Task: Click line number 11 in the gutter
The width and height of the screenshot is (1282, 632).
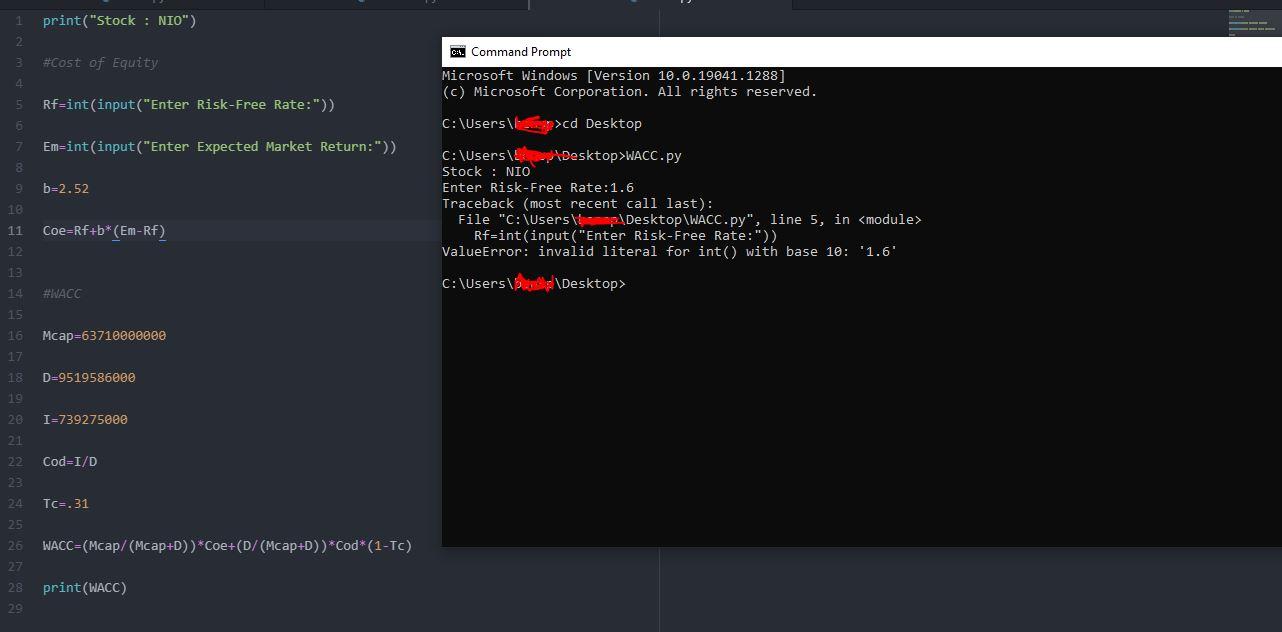Action: (x=15, y=230)
